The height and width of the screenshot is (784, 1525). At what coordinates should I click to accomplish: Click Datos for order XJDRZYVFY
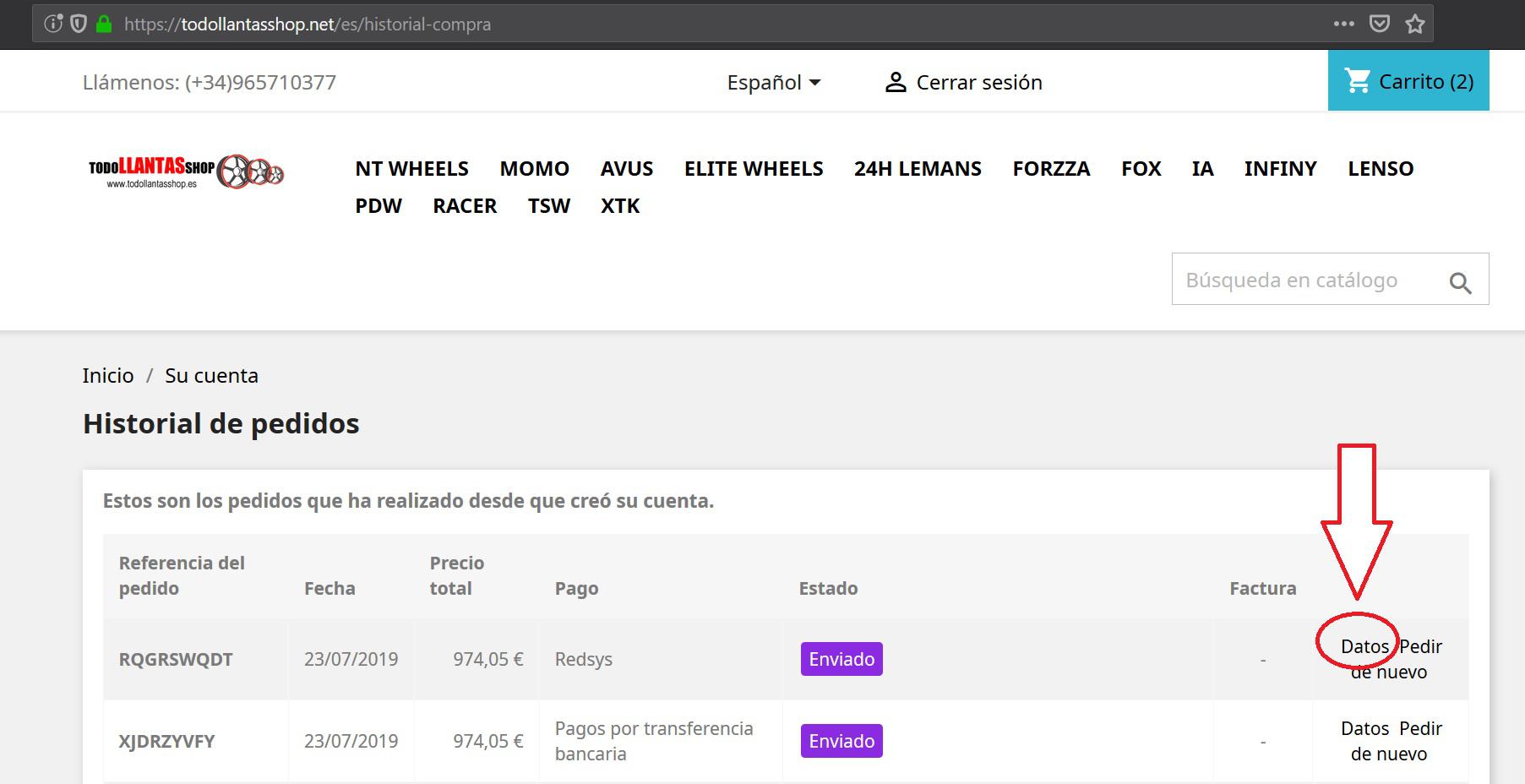[x=1364, y=728]
